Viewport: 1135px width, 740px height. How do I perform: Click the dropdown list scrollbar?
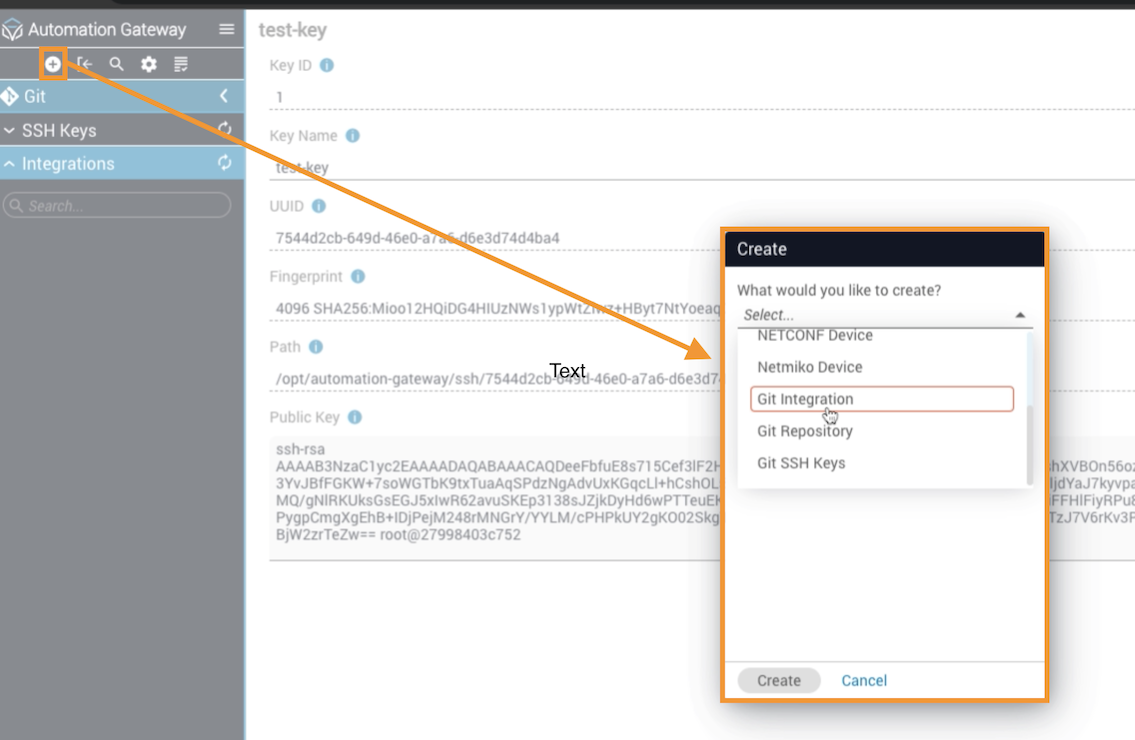click(1029, 445)
